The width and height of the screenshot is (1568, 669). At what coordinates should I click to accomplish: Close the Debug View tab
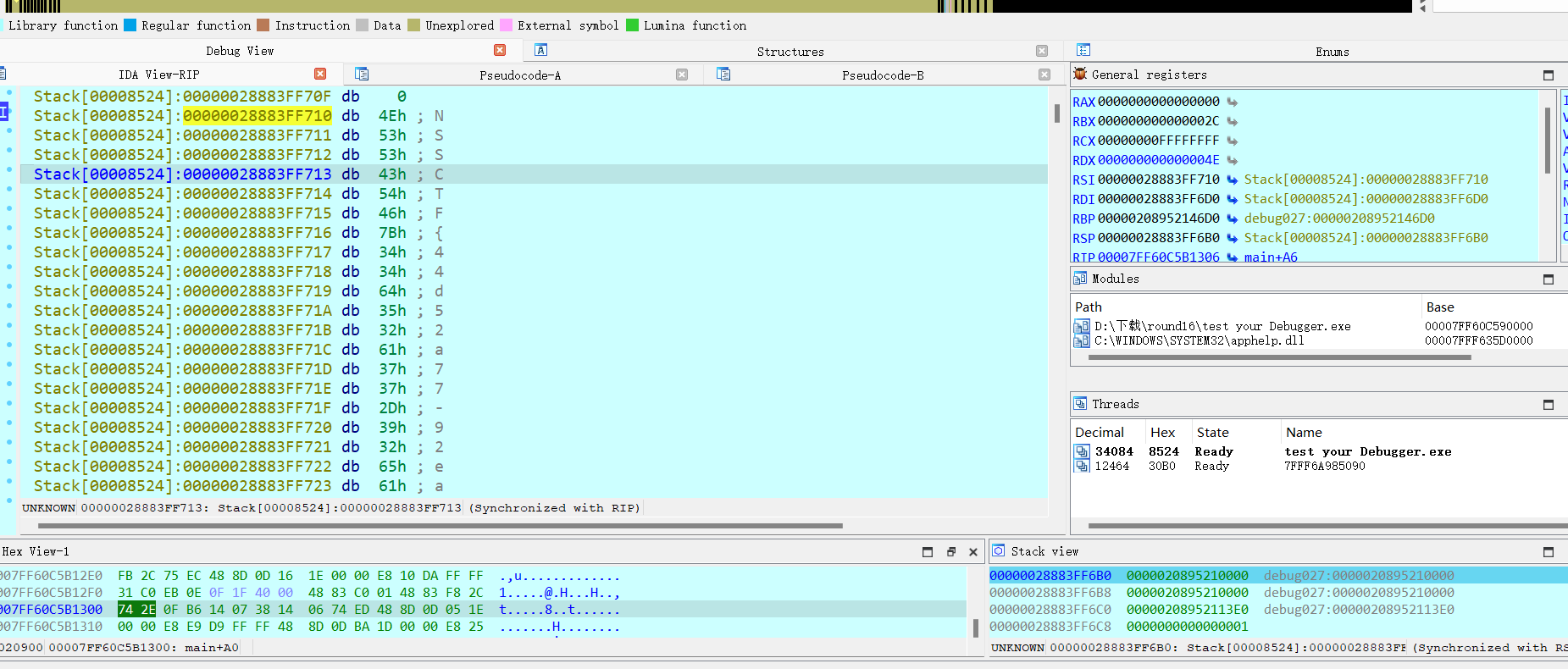(x=500, y=50)
